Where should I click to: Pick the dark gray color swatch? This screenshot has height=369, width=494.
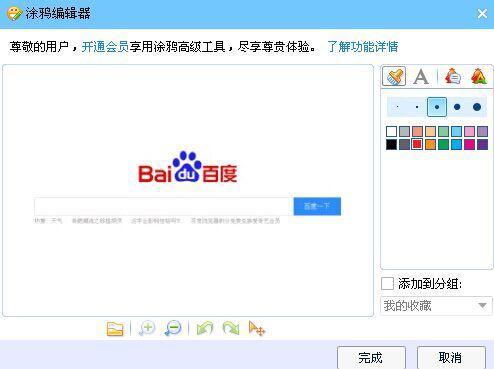(404, 144)
